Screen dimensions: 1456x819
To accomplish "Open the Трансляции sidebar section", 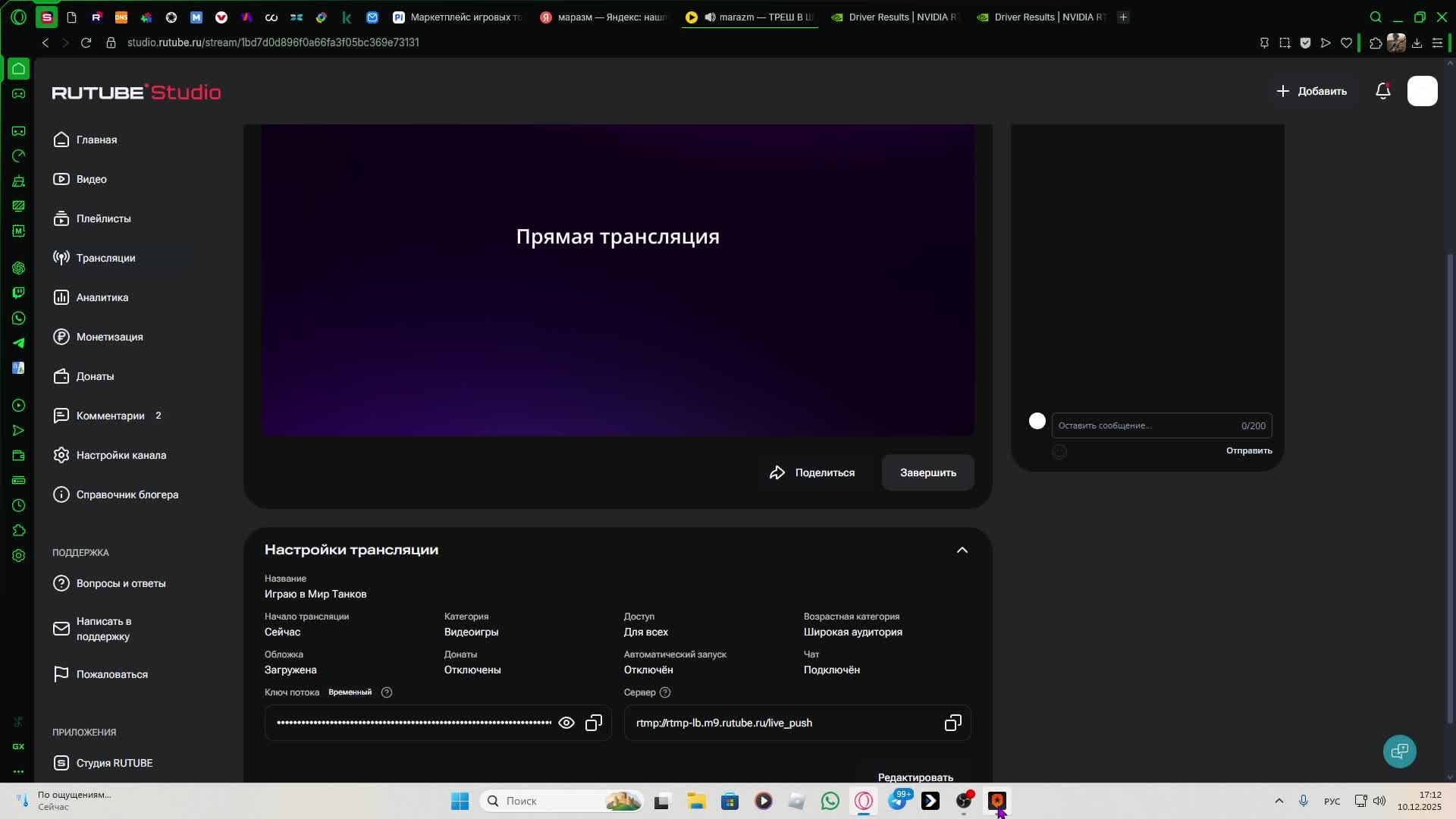I will [x=105, y=258].
